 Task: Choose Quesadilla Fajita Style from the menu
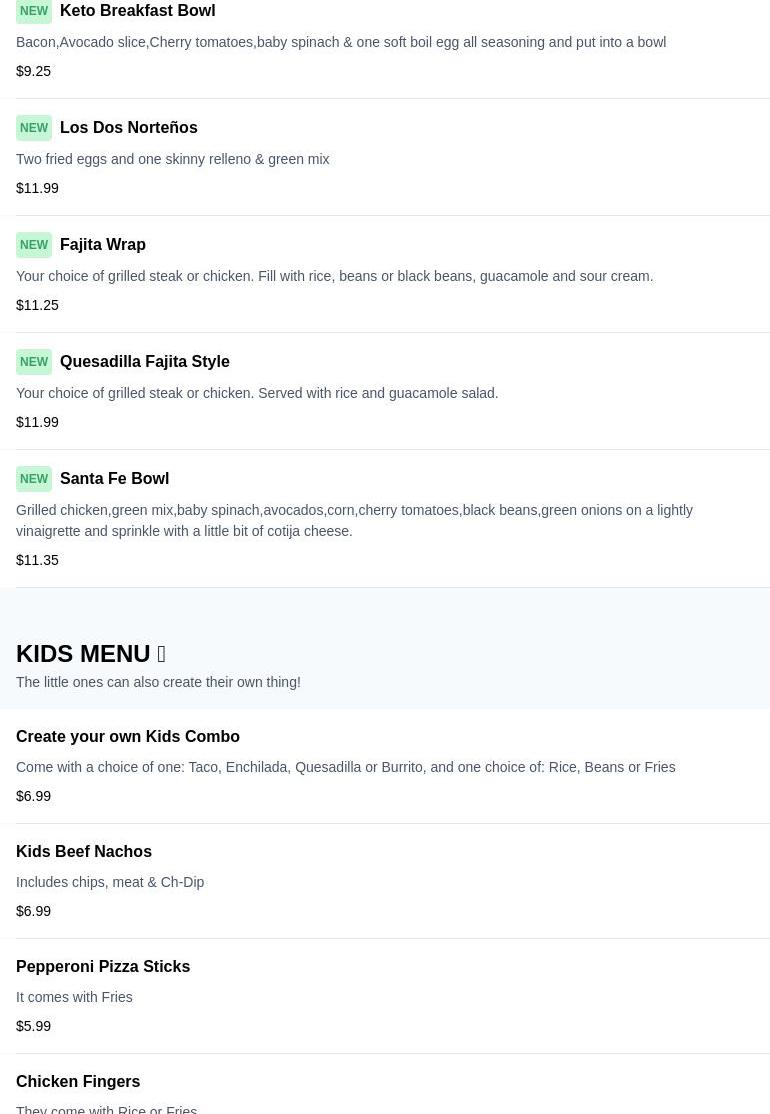pos(144,362)
